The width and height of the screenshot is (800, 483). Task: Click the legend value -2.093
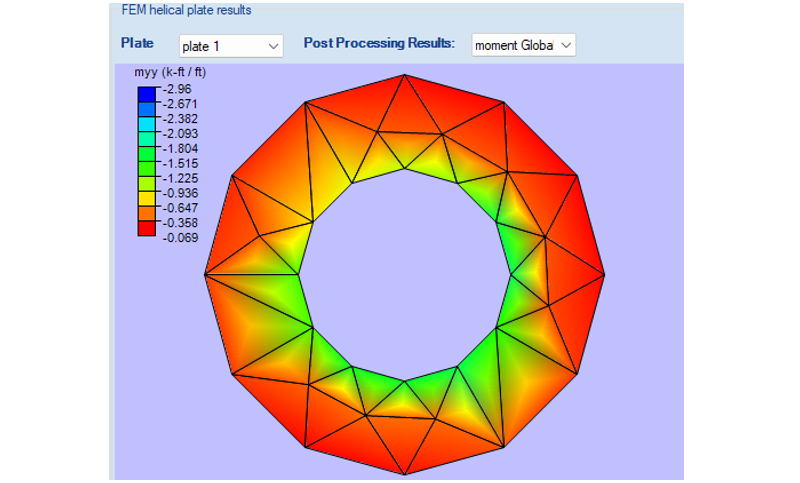[x=180, y=134]
